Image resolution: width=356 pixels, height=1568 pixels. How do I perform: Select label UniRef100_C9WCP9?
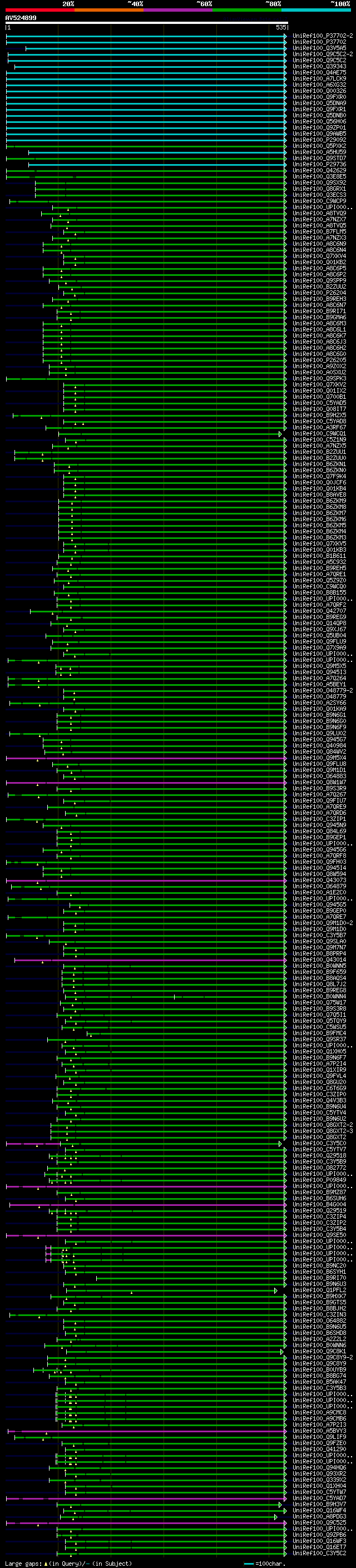[x=319, y=201]
